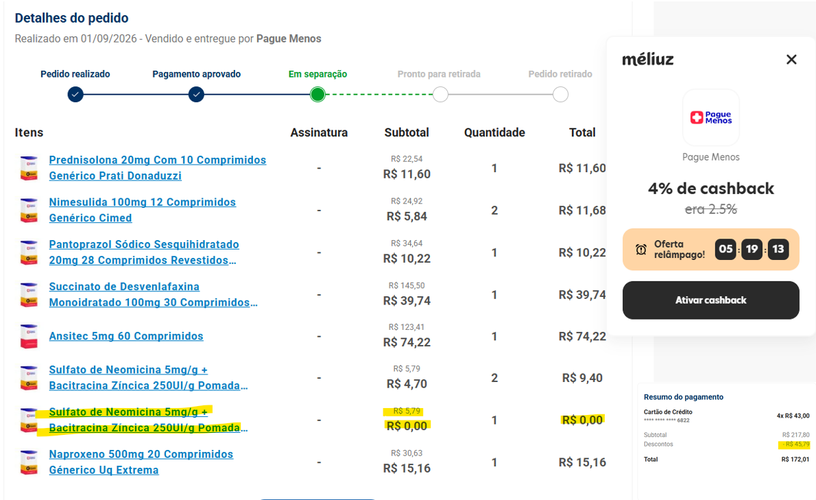Click Pague Menos seller name in order subtitle
Viewport: 816px width, 500px height.
pyautogui.click(x=289, y=39)
